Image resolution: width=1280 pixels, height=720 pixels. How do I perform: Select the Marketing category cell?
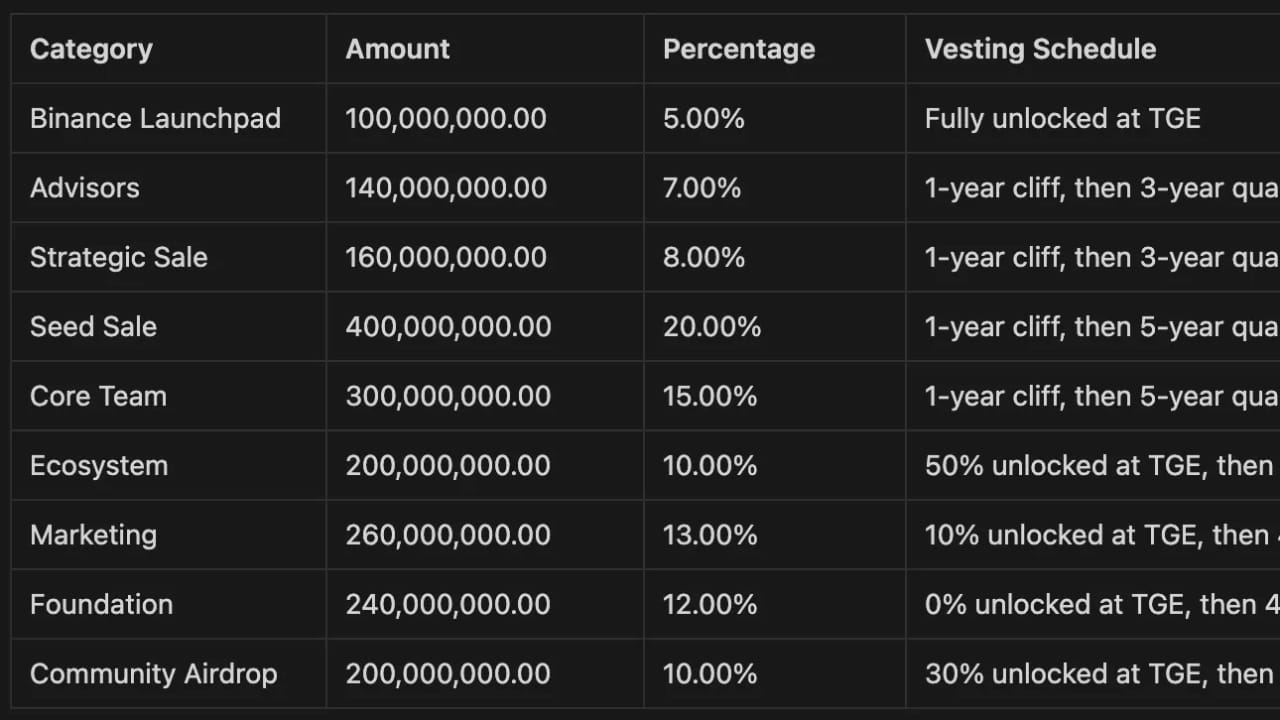point(93,535)
